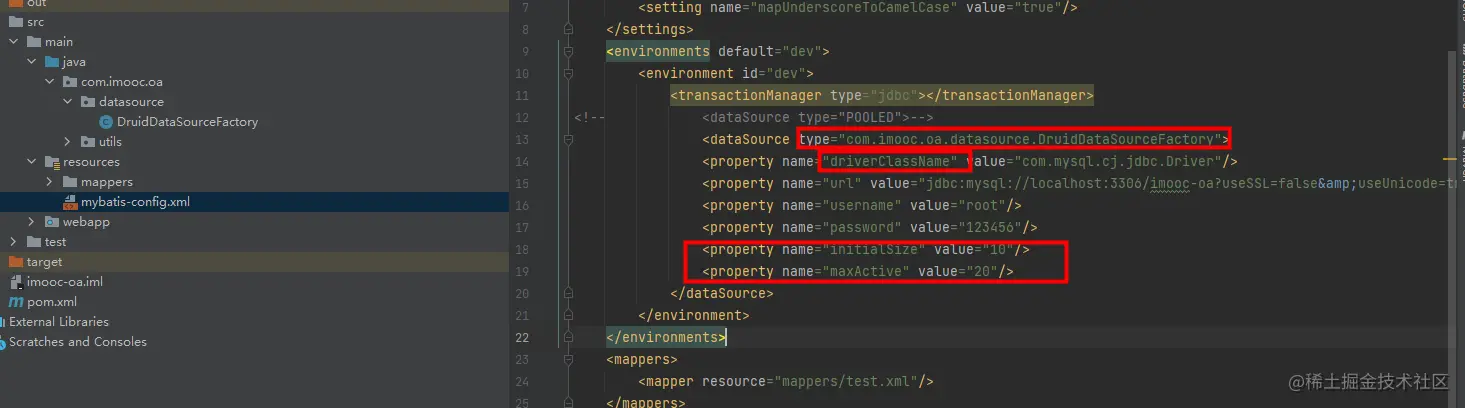Viewport: 1465px width, 408px height.
Task: Click fold marker beside closing environments tag
Action: (568, 337)
